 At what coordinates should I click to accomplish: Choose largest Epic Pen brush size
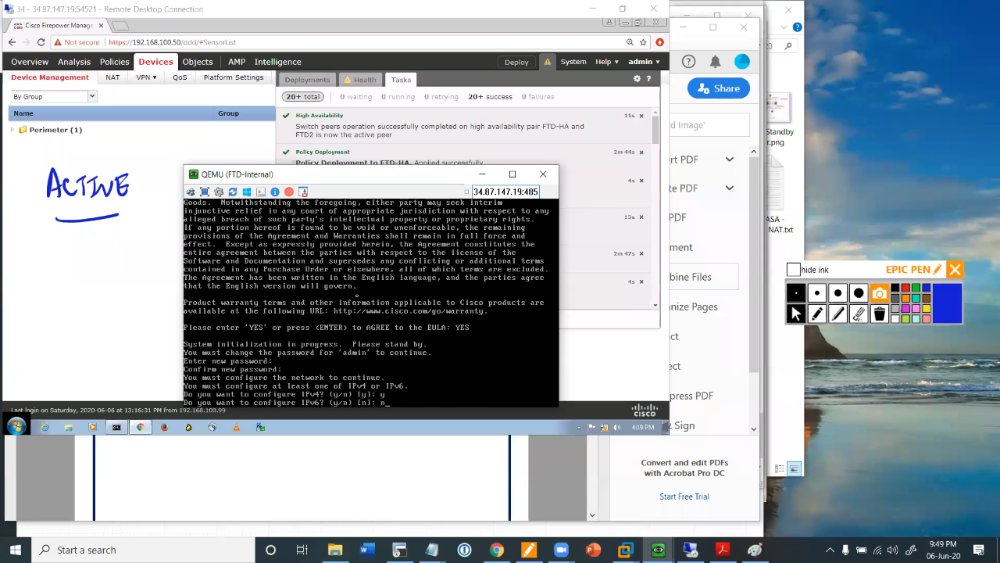pyautogui.click(x=858, y=293)
